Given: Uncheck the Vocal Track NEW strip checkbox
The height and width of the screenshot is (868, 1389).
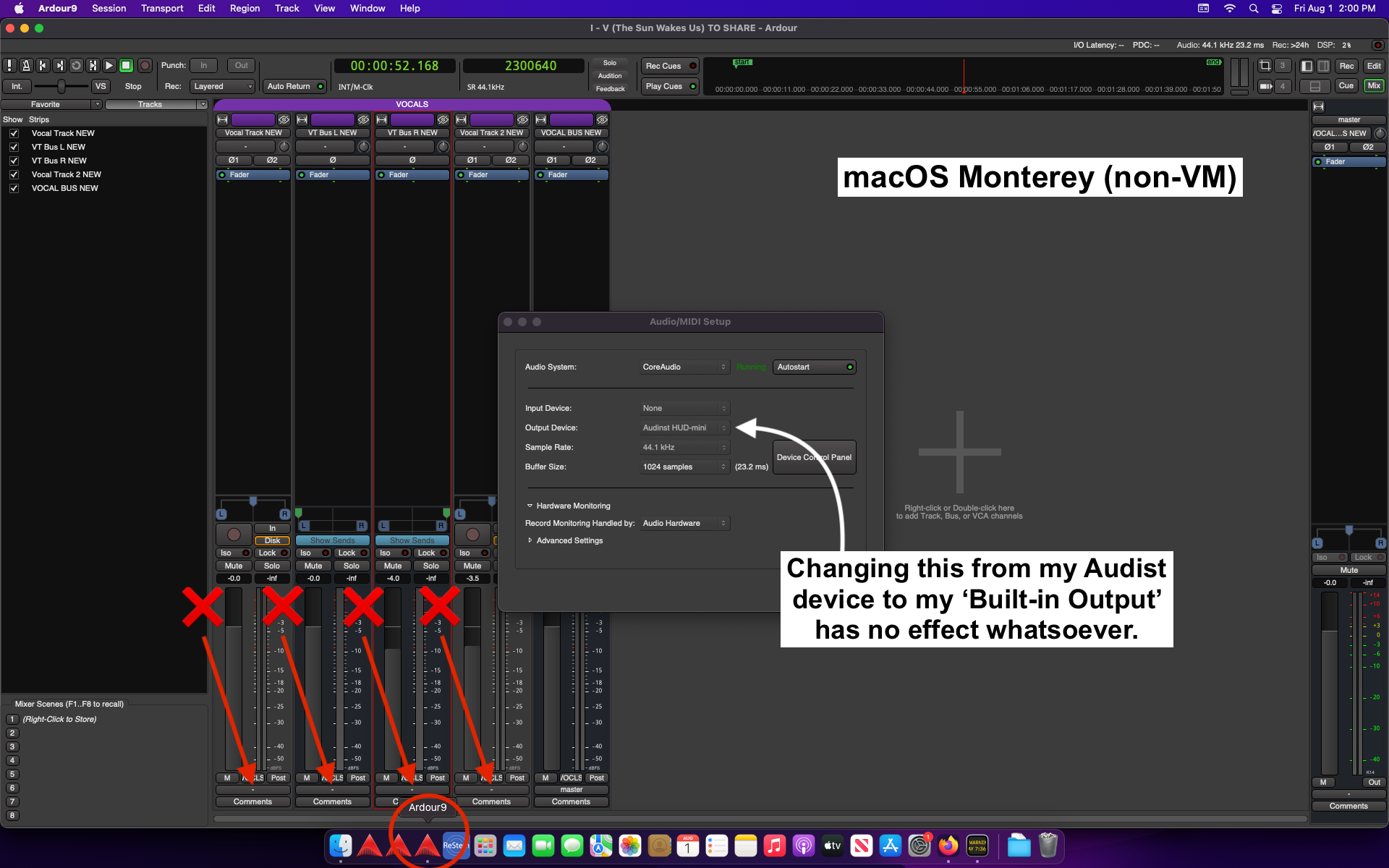Looking at the screenshot, I should click(14, 134).
